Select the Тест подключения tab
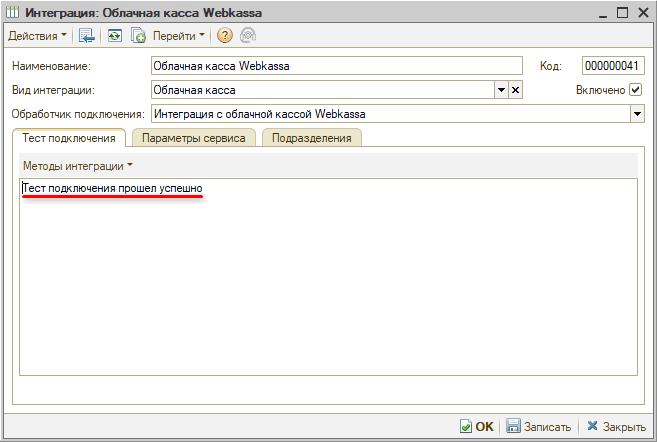The image size is (657, 442). 69,138
